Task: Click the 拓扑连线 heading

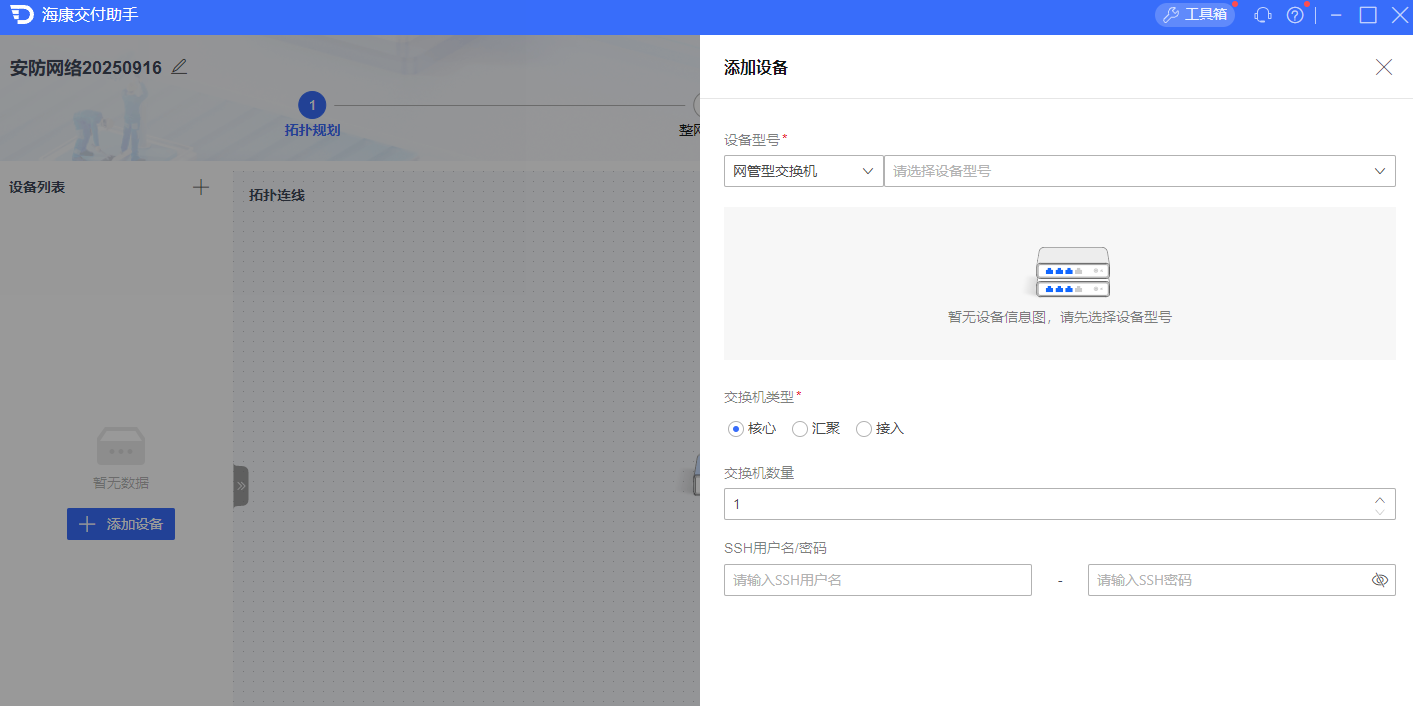Action: click(x=277, y=195)
